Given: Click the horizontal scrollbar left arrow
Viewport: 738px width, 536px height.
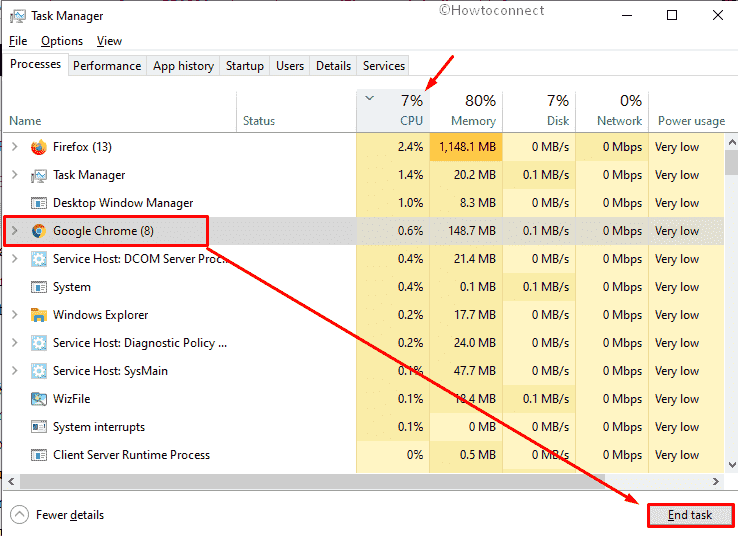Looking at the screenshot, I should (x=11, y=481).
